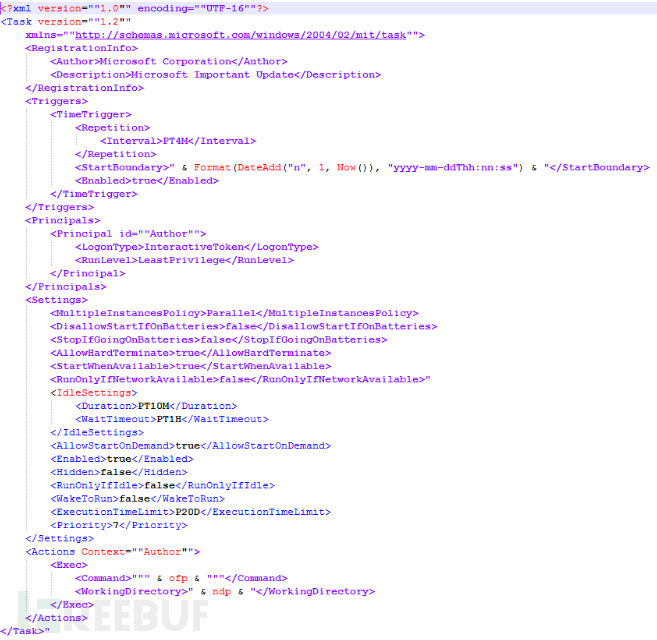Select the Duration PT10M line
Viewport: 657px width, 640px height.
(x=156, y=406)
